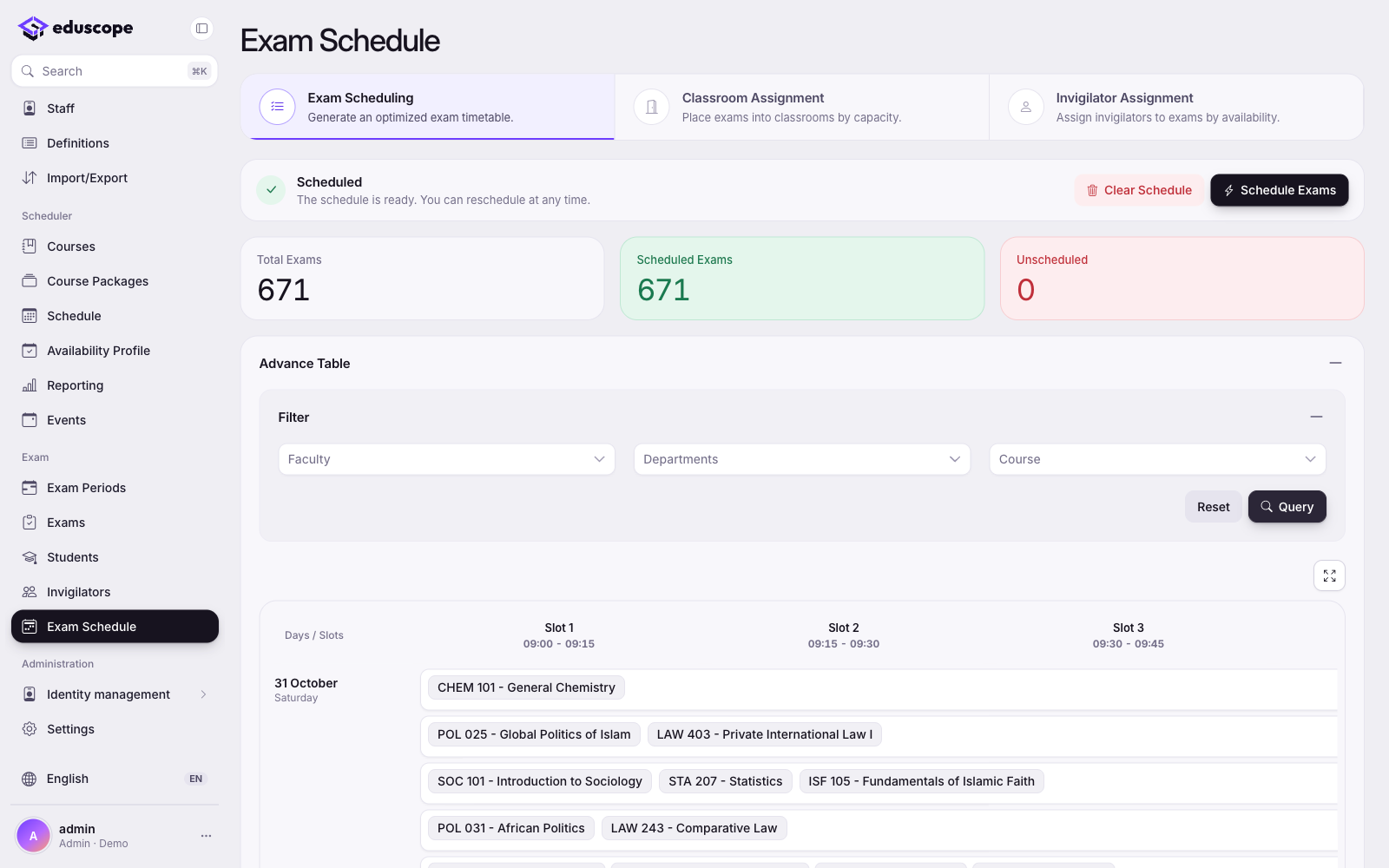1389x868 pixels.
Task: Reset the filters
Action: pos(1213,507)
